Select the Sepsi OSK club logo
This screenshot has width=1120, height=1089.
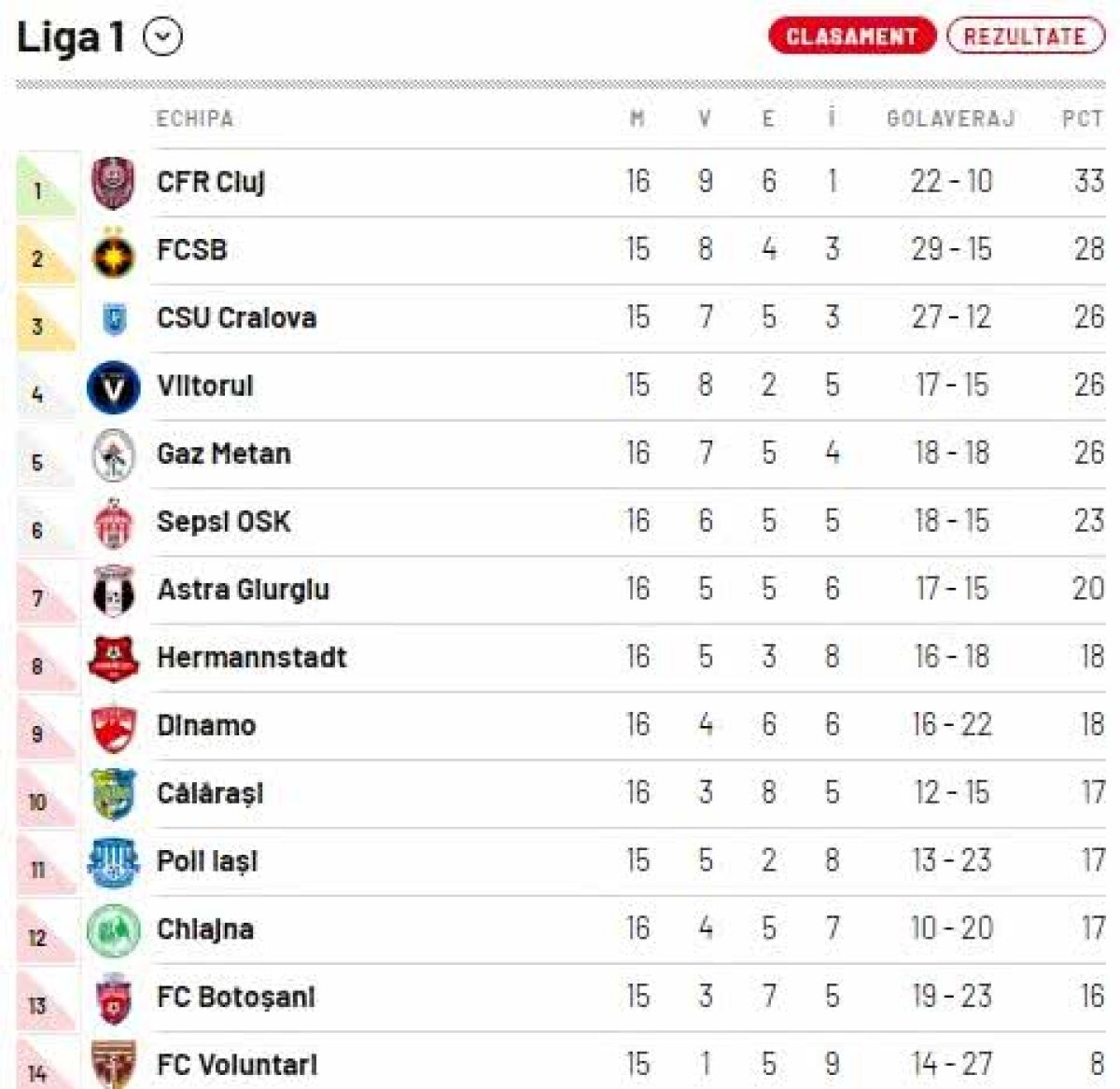coord(113,522)
